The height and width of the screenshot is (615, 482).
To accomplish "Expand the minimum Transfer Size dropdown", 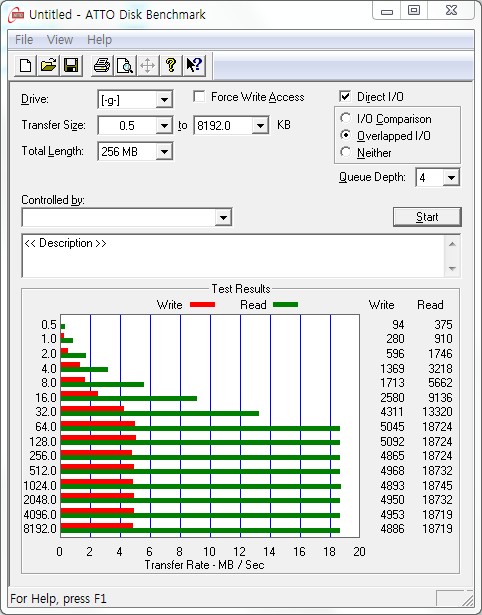I will point(164,126).
